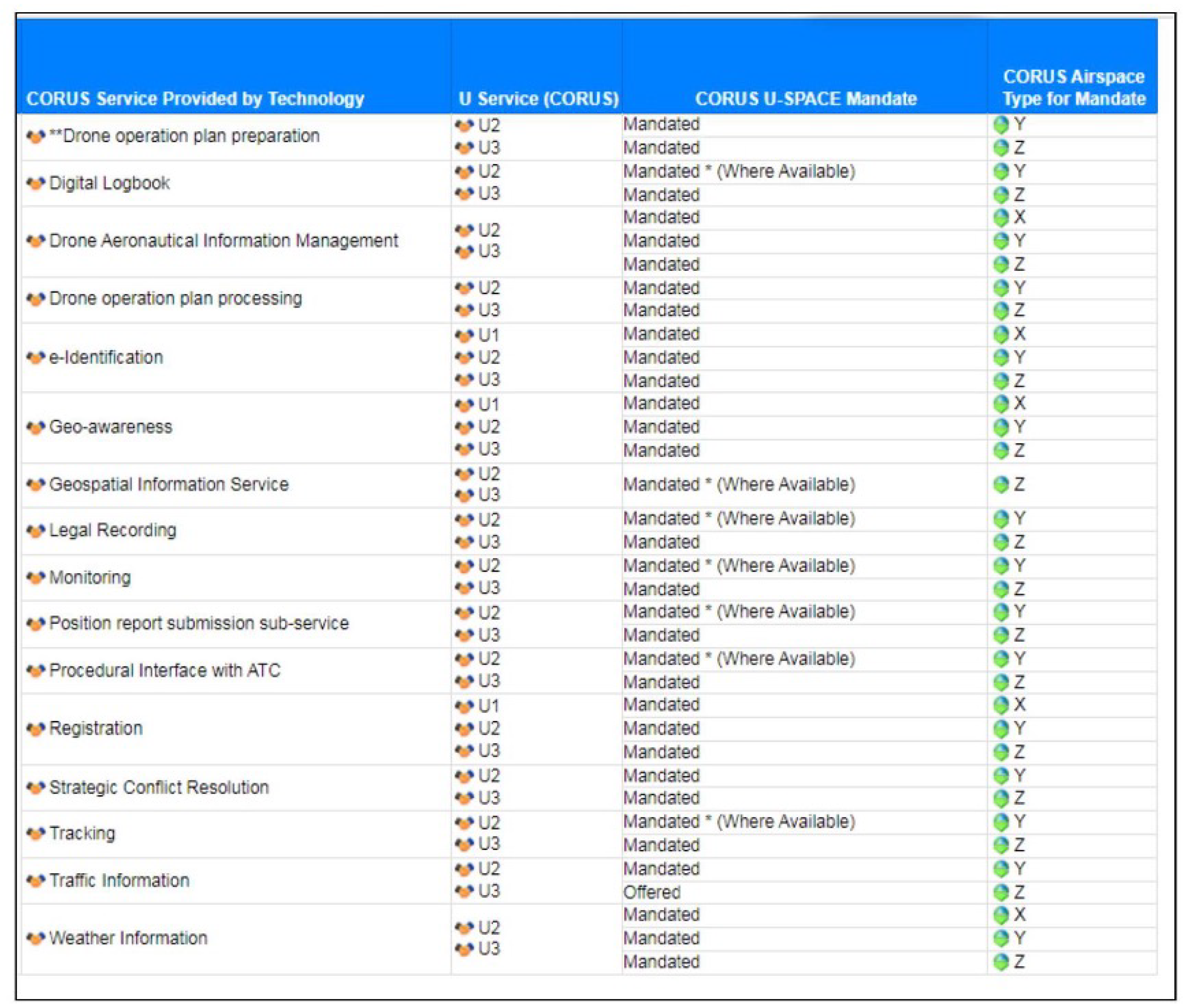
Task: Open Procedural Interface with ATC link
Action: (165, 670)
